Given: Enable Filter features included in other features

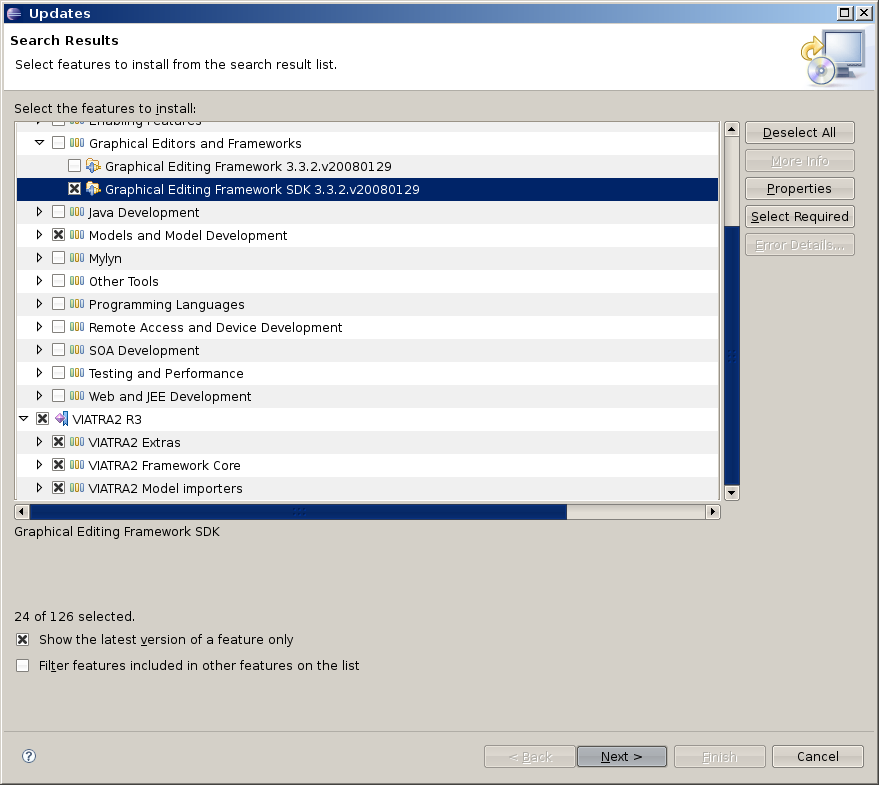Looking at the screenshot, I should 22,665.
